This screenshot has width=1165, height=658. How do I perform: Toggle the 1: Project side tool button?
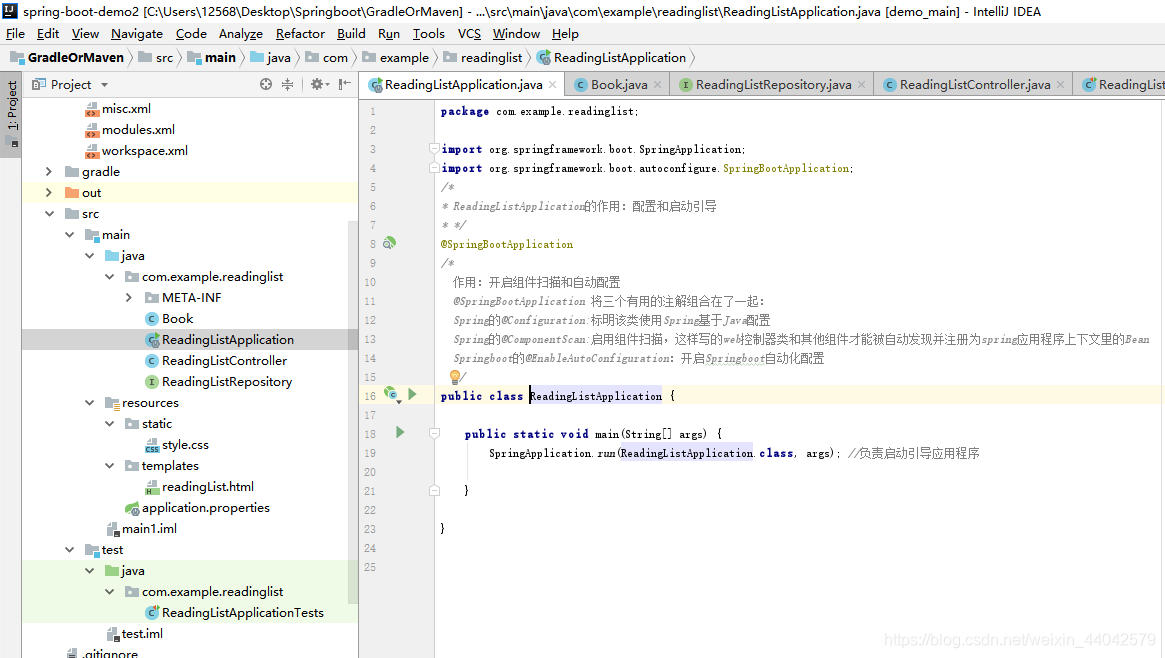pyautogui.click(x=11, y=114)
